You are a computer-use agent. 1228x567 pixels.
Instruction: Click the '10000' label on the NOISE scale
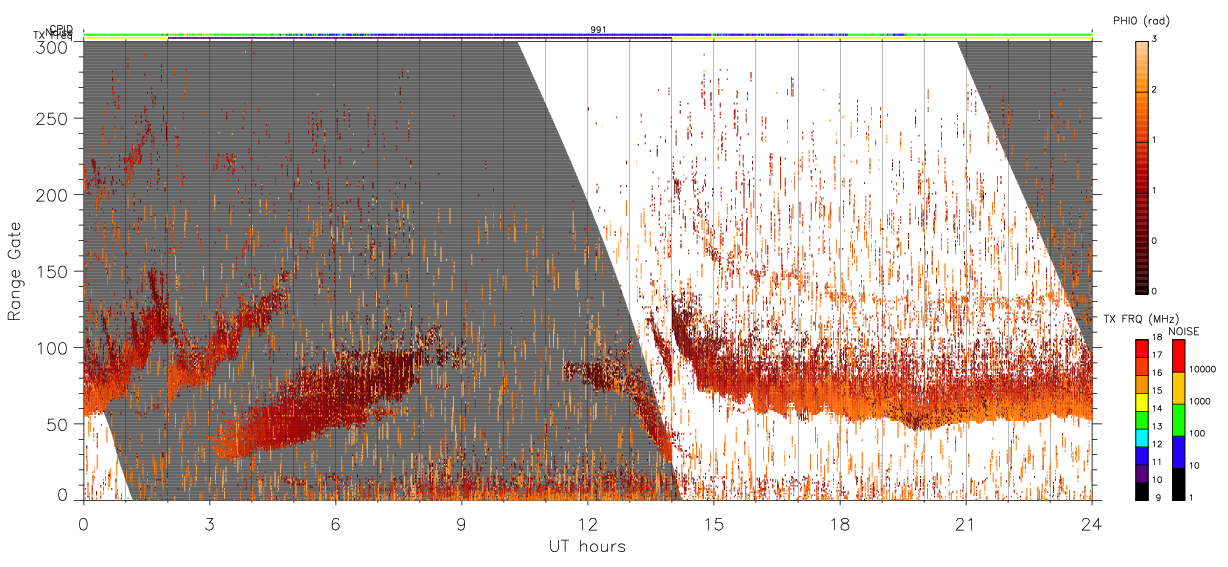(1200, 368)
